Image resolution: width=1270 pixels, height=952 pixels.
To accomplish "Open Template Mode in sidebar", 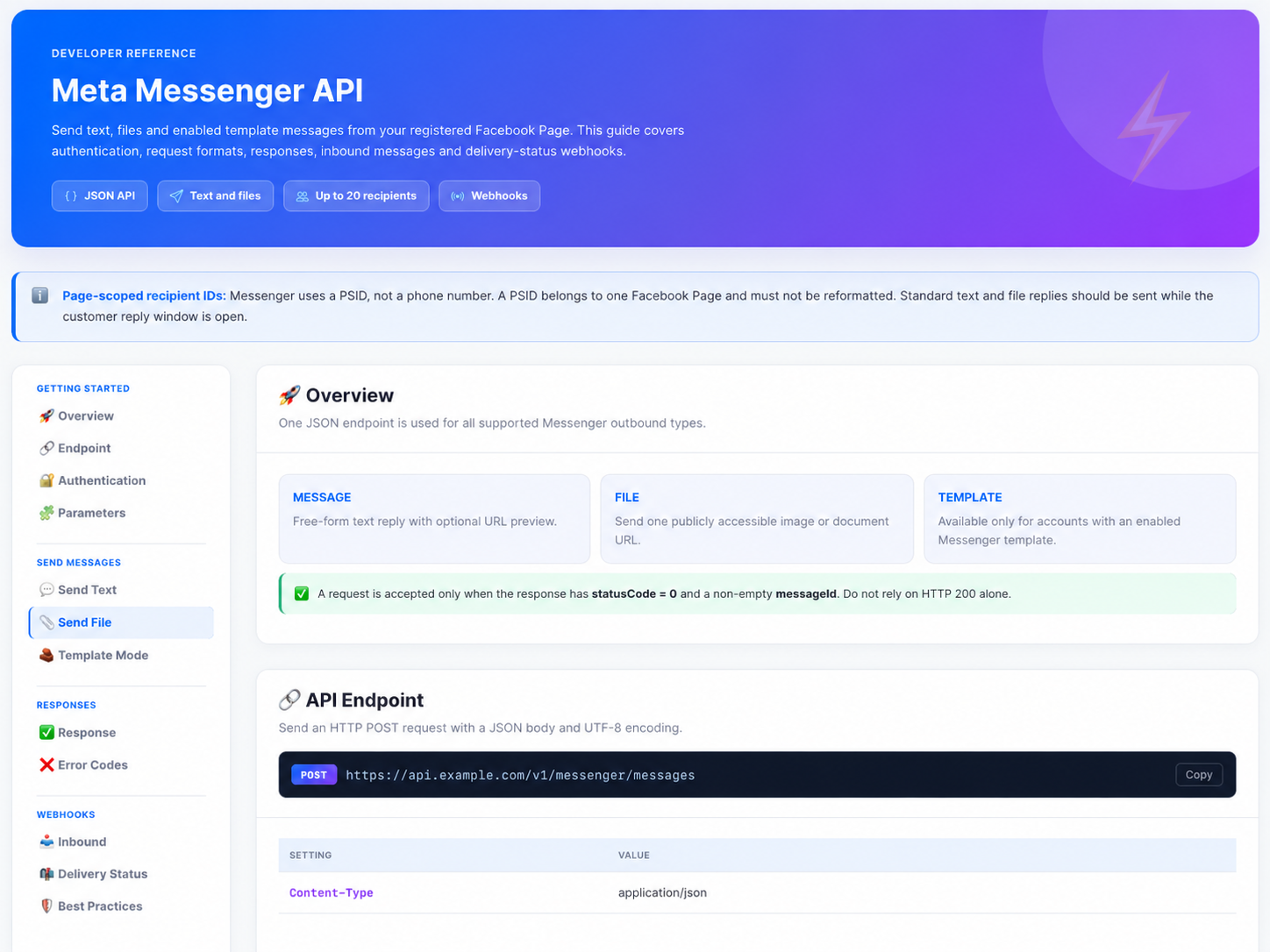I will [121, 656].
